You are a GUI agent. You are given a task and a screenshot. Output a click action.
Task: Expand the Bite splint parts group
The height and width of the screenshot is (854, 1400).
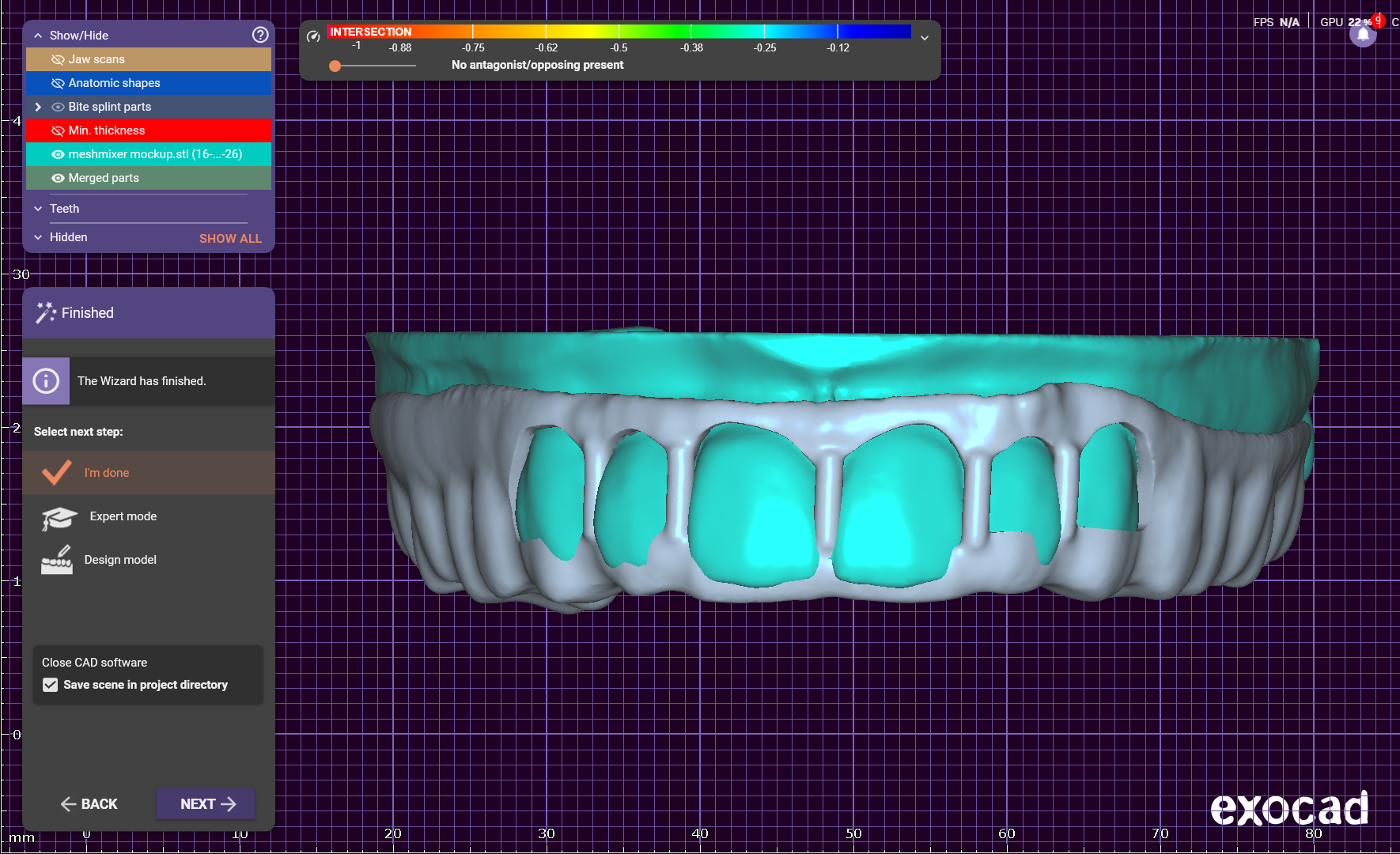tap(38, 107)
